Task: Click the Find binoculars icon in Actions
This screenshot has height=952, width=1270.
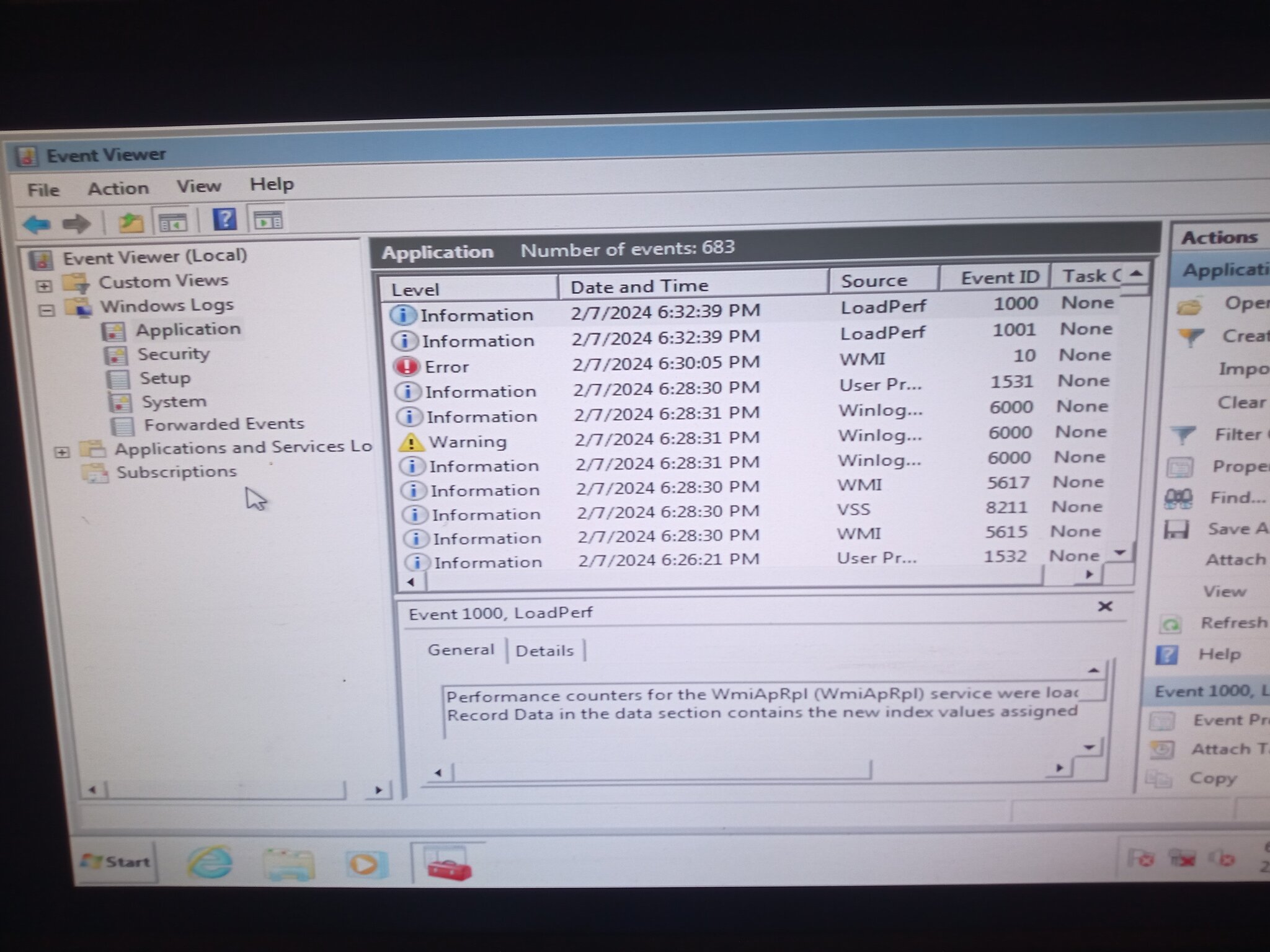Action: click(1178, 498)
